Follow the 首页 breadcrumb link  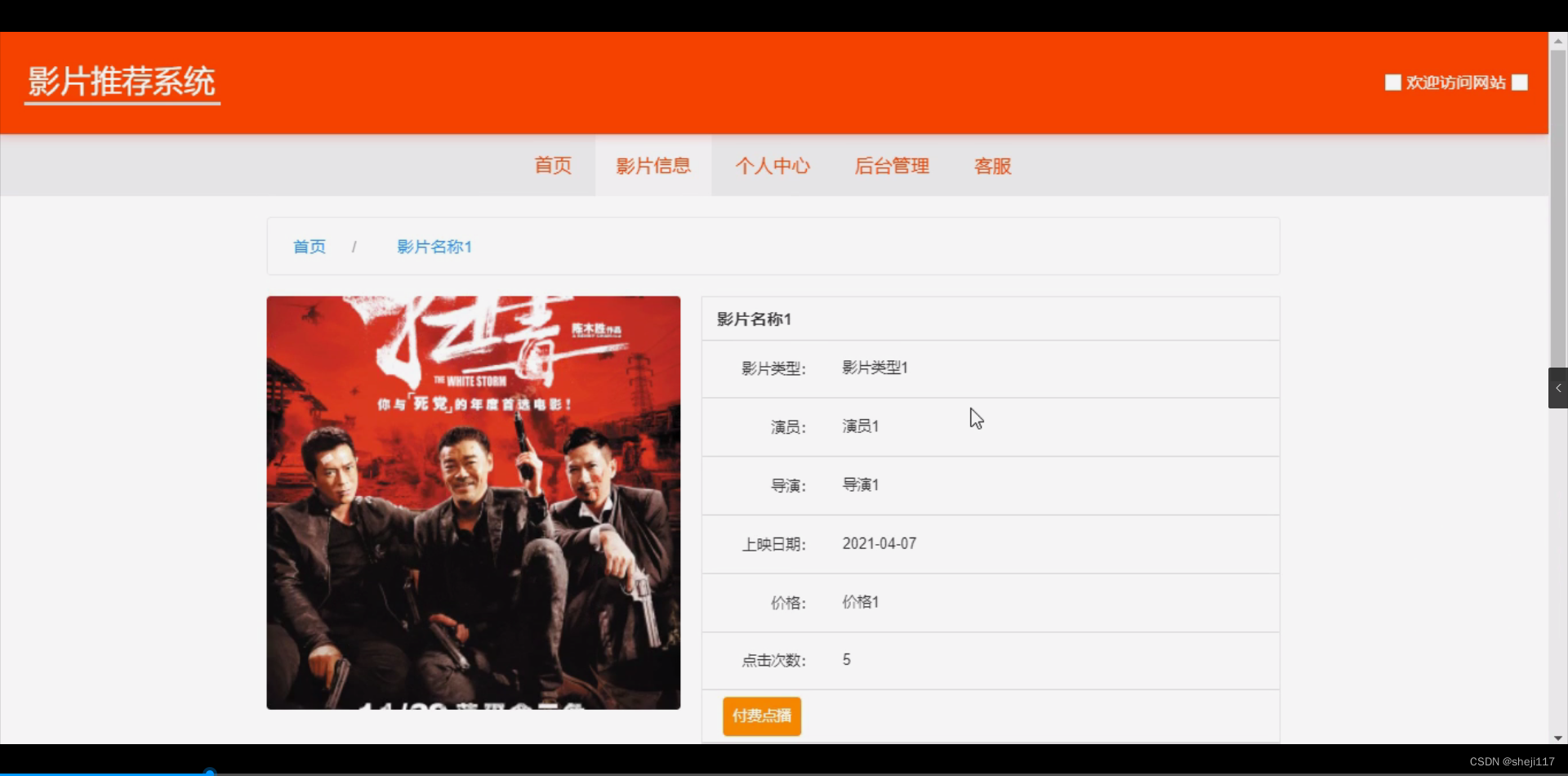point(309,246)
